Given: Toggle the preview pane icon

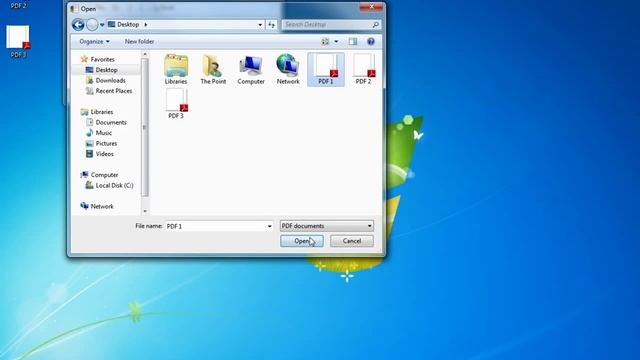Looking at the screenshot, I should [353, 42].
